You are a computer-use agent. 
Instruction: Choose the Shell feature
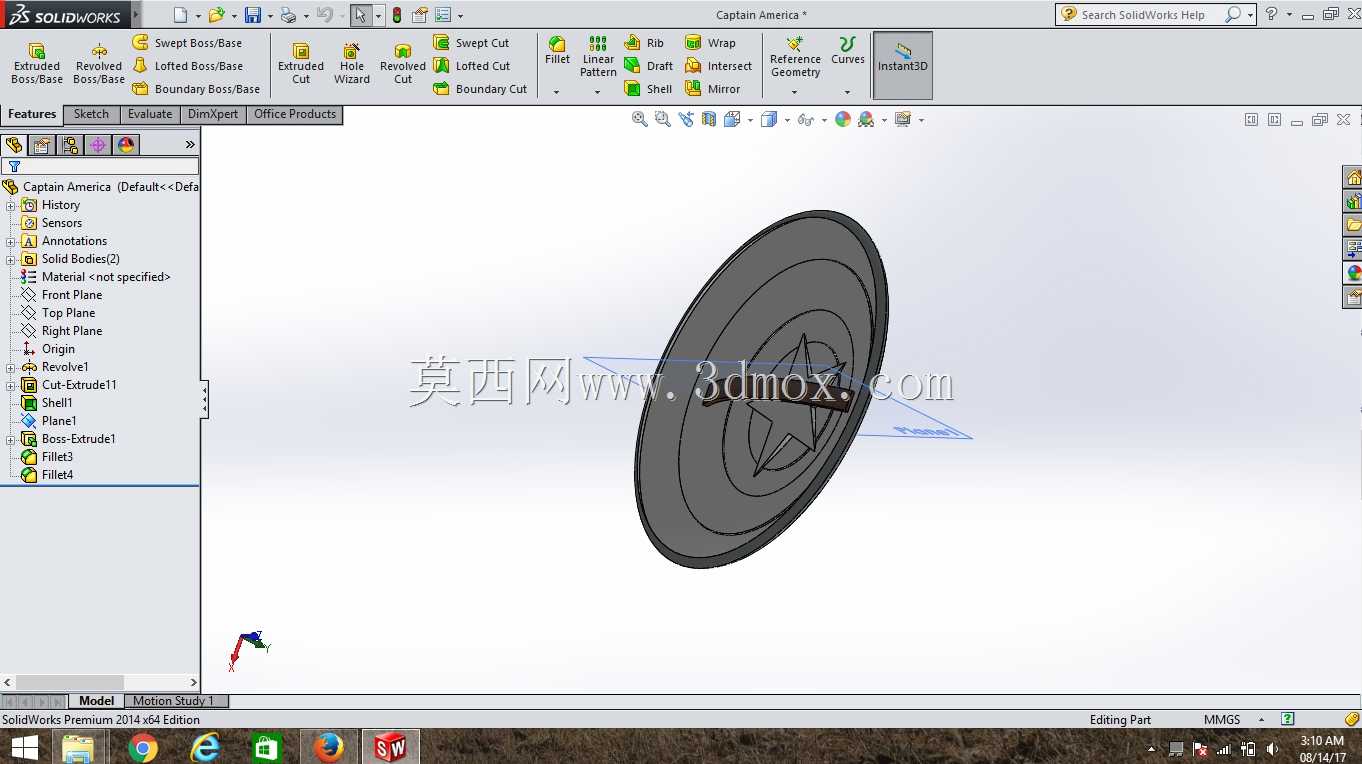648,89
